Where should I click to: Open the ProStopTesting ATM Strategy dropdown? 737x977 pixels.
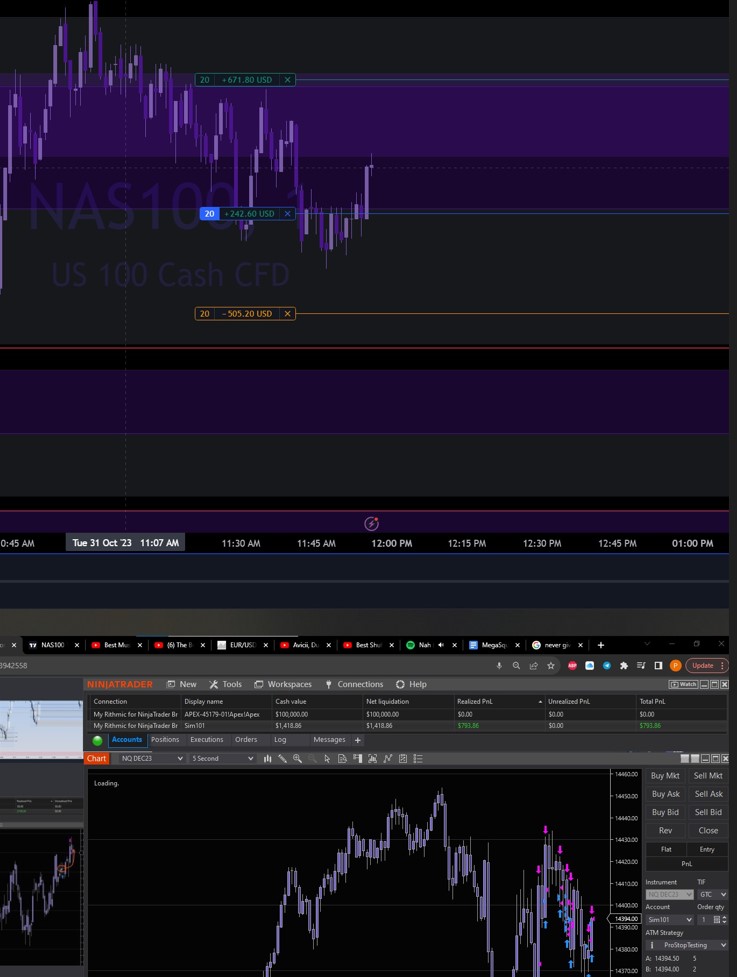click(x=687, y=945)
